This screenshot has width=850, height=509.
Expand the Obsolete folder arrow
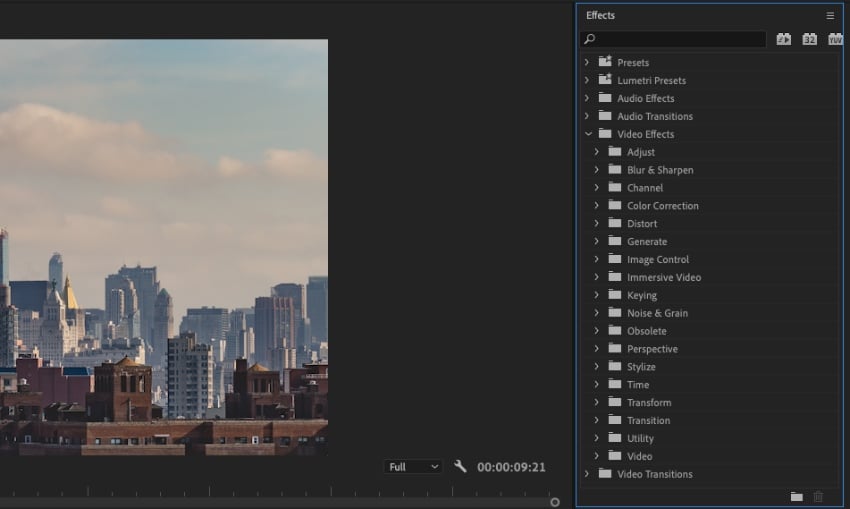pos(596,331)
